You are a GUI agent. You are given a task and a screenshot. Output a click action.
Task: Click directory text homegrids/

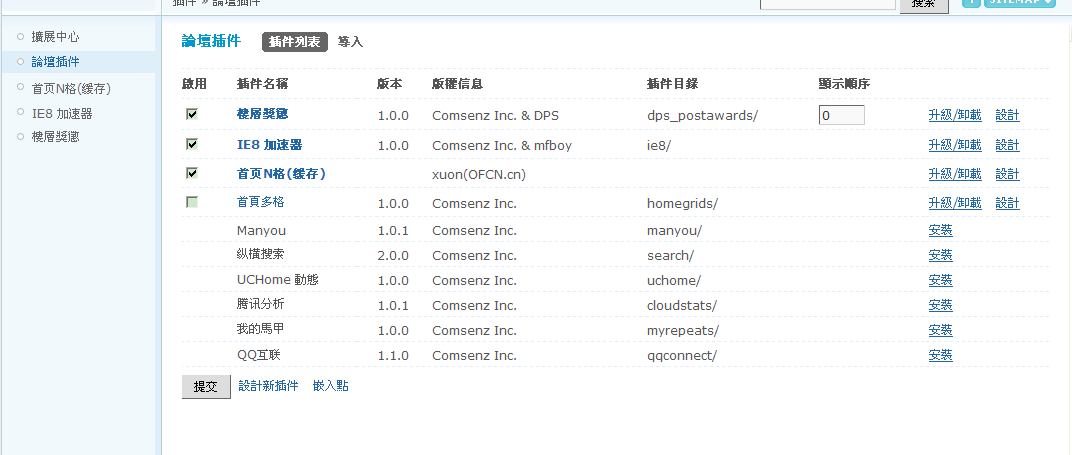point(682,204)
